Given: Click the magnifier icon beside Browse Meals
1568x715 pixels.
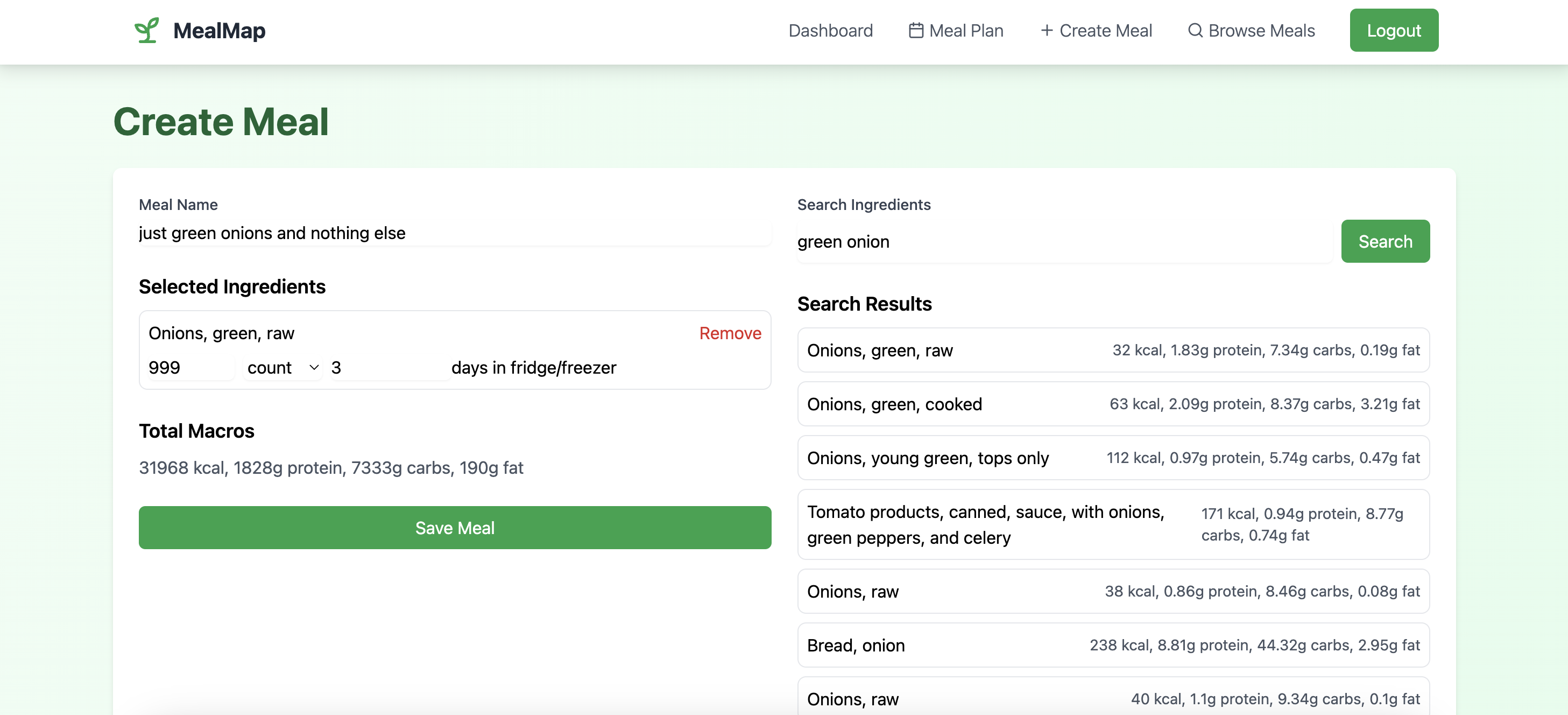Looking at the screenshot, I should 1195,31.
